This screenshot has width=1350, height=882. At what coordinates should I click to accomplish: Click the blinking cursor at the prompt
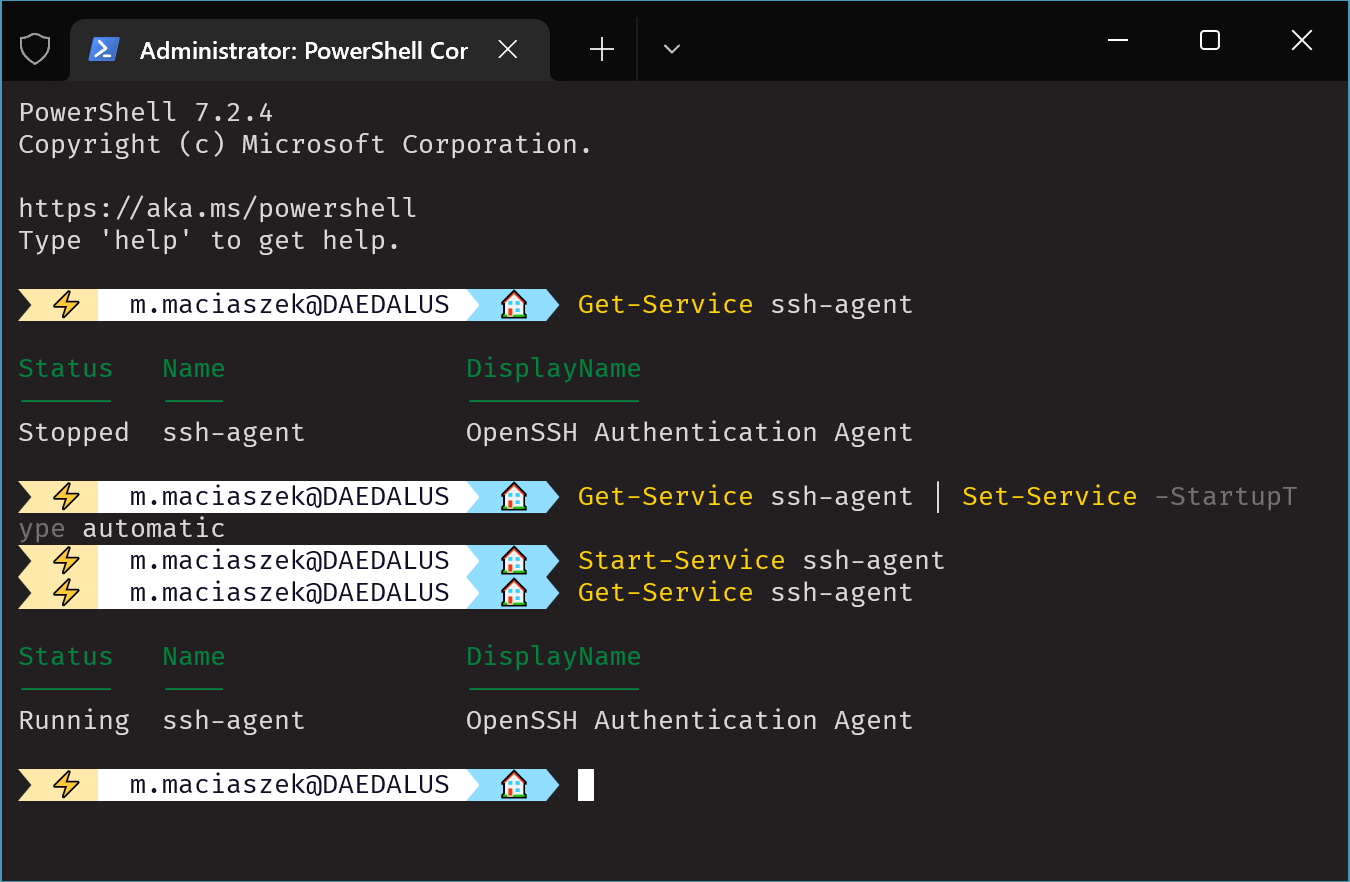tap(586, 784)
